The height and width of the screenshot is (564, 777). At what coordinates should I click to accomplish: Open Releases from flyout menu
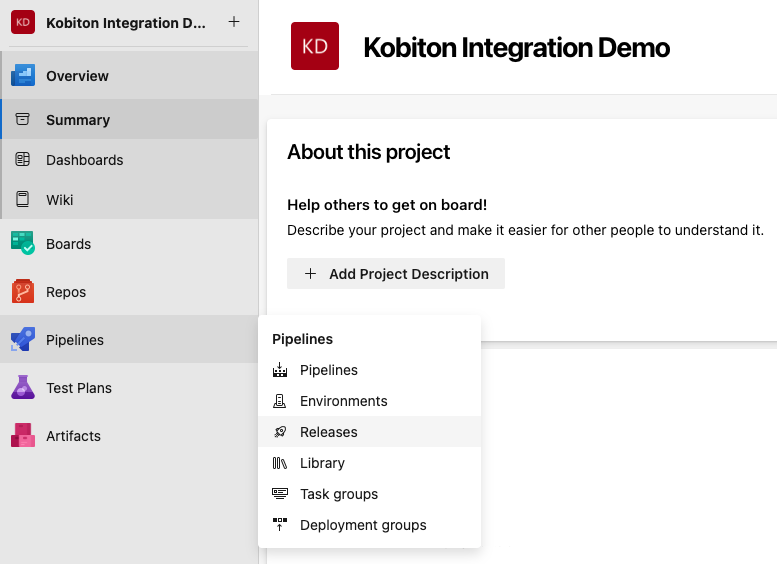pyautogui.click(x=370, y=432)
